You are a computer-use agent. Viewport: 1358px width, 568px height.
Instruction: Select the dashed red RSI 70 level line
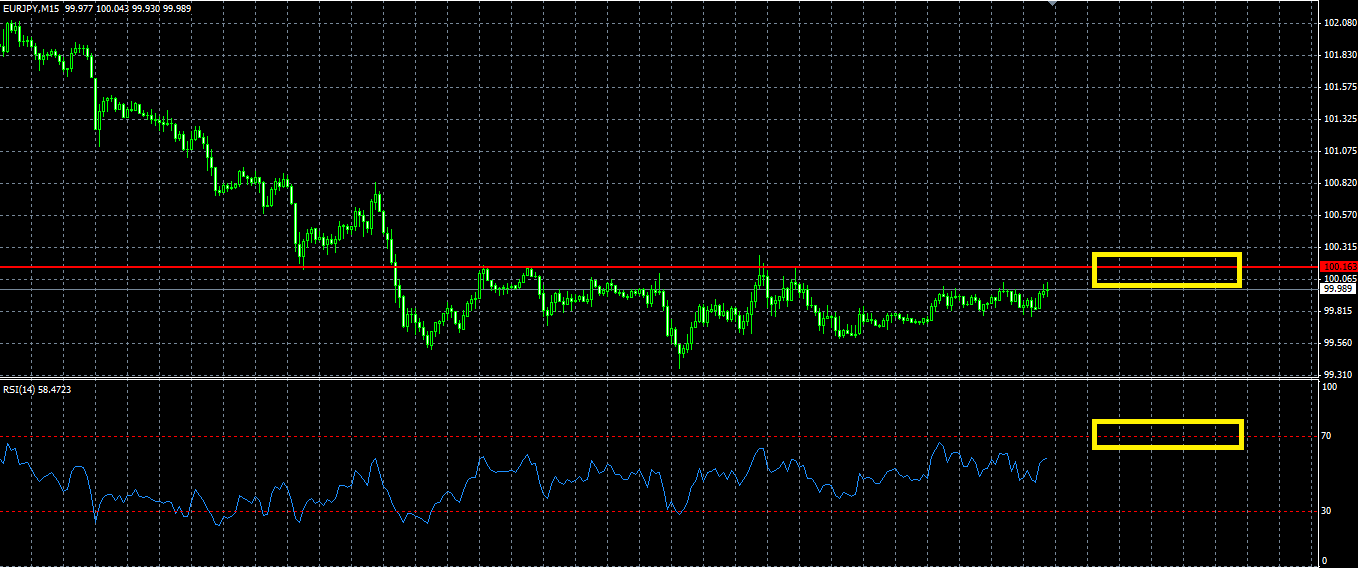point(655,437)
